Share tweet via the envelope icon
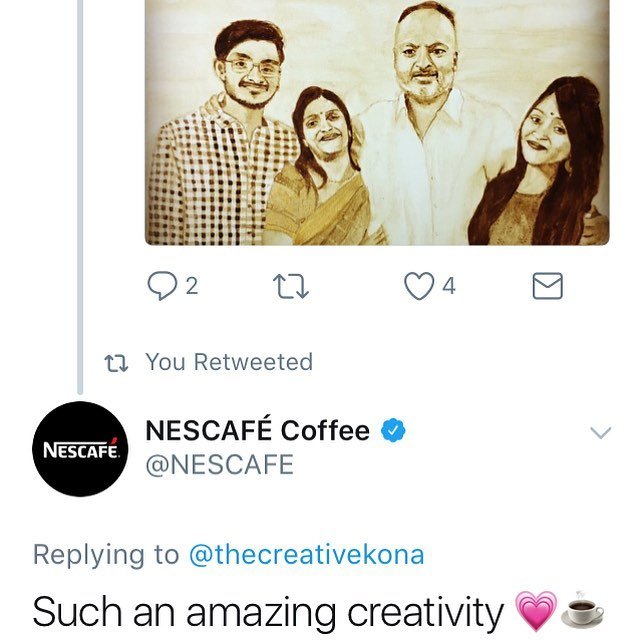The image size is (642, 644). pos(546,287)
